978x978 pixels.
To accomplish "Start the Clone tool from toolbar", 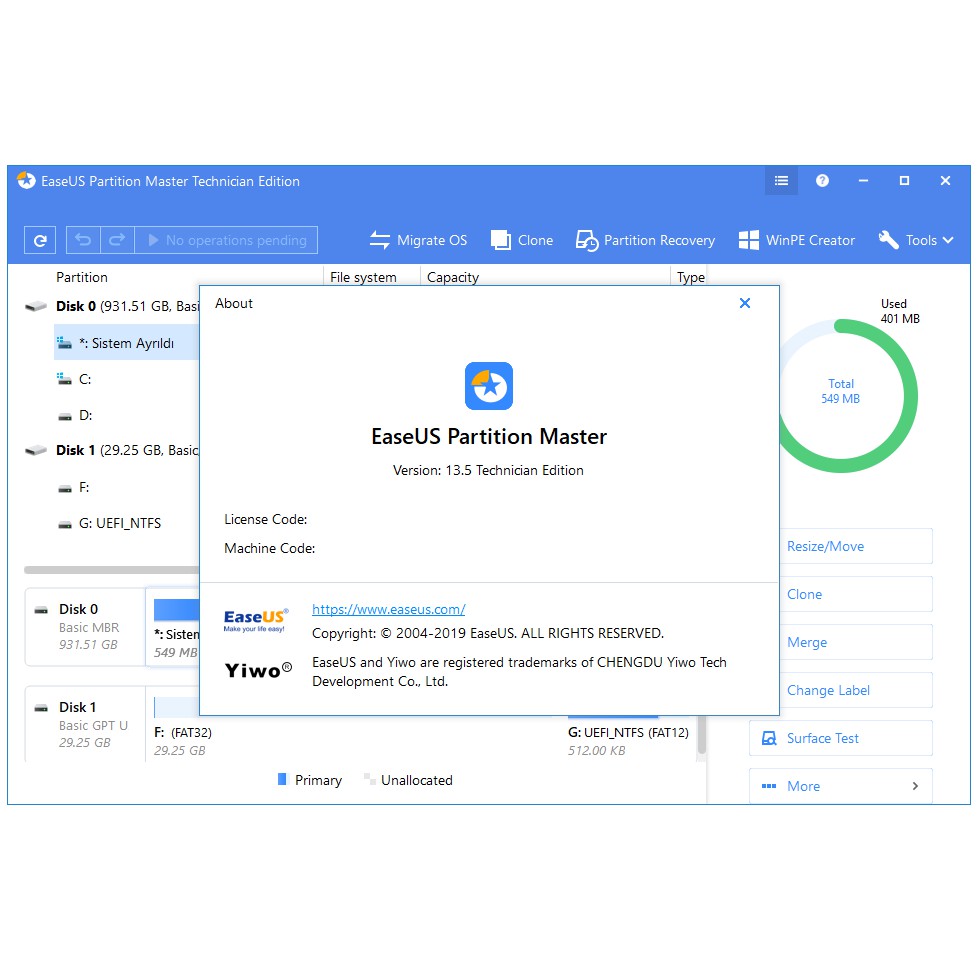I will [522, 240].
